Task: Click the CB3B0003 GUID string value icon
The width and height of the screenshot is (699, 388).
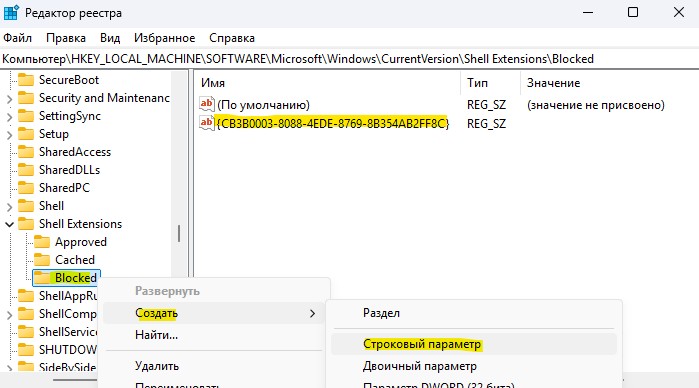Action: click(207, 123)
